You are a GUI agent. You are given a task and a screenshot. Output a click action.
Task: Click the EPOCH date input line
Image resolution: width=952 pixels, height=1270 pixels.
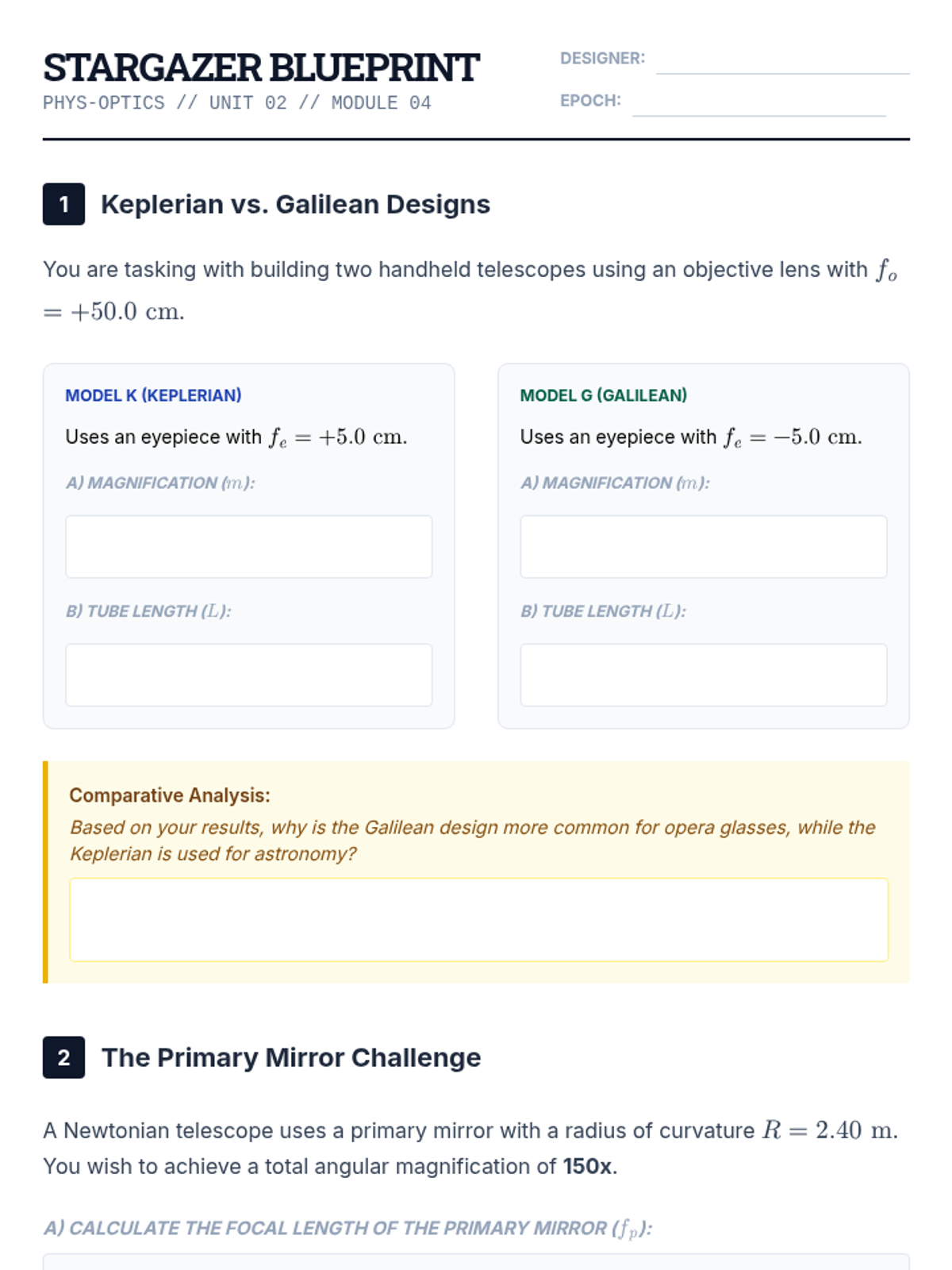758,102
